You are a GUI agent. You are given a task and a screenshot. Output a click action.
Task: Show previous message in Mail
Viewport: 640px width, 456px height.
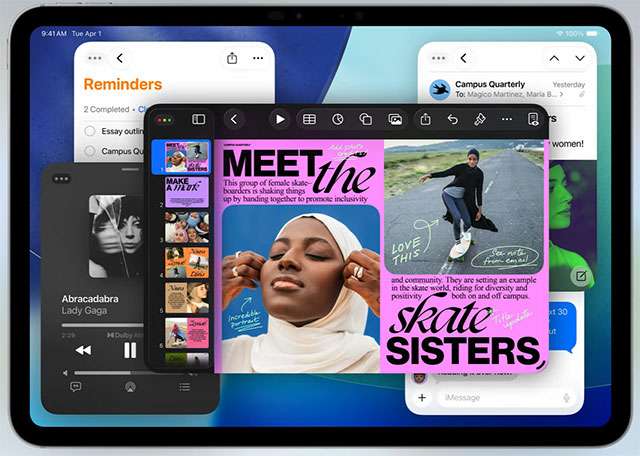pos(554,58)
